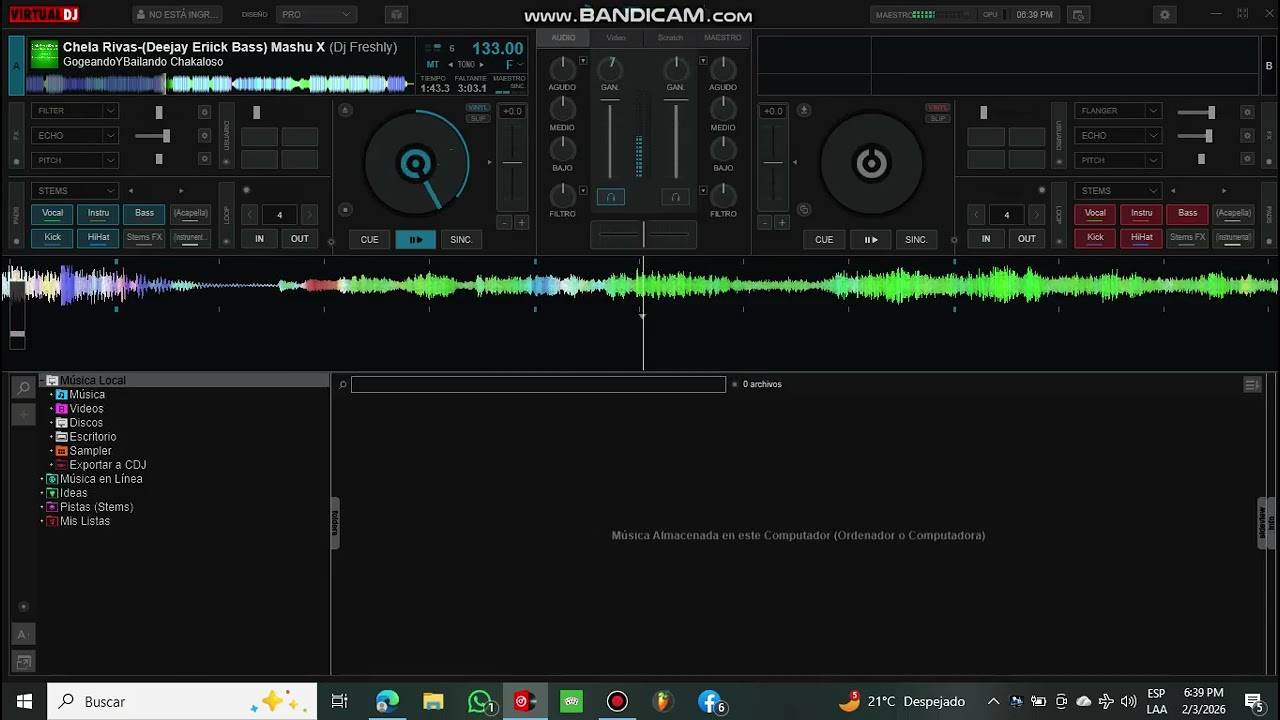The image size is (1280, 720).
Task: Switch to the Scratch mixer tab
Action: point(670,38)
